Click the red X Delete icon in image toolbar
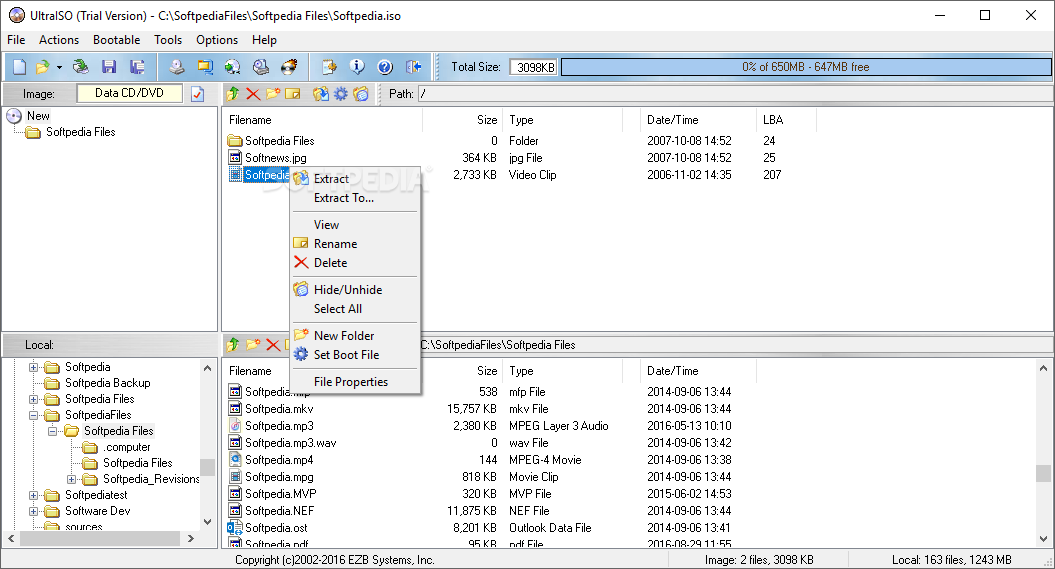Viewport: 1055px width, 569px height. click(253, 93)
